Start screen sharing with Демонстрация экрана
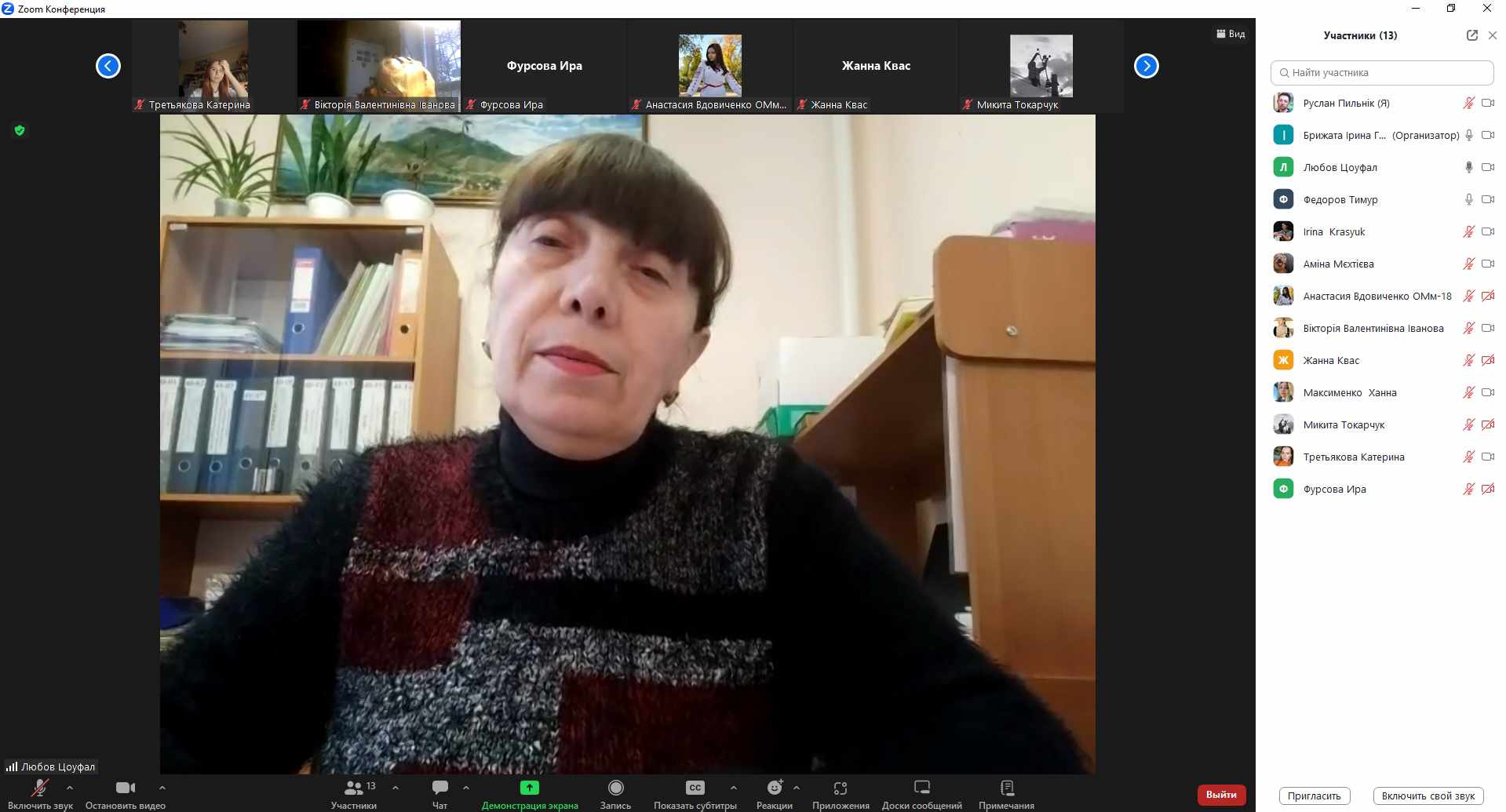Screen dimensions: 1506x812 click(530, 788)
